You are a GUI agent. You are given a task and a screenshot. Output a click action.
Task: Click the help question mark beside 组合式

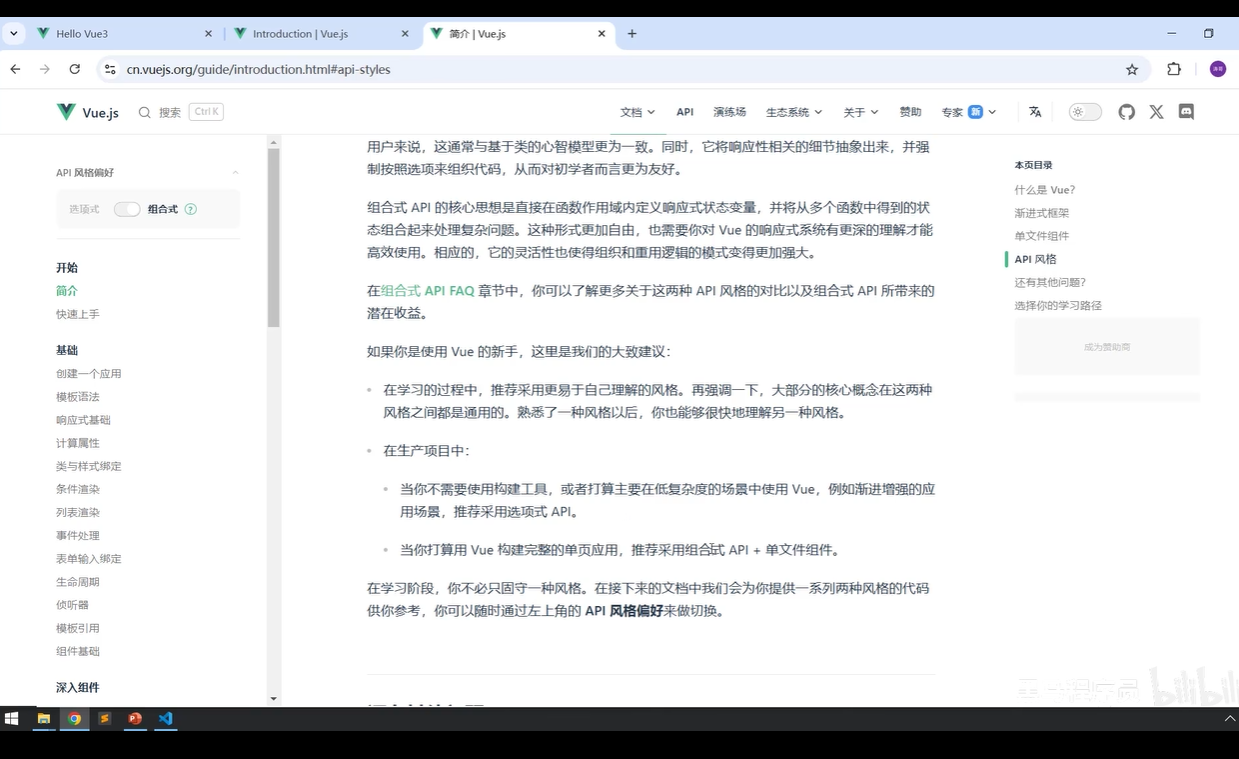click(x=191, y=209)
